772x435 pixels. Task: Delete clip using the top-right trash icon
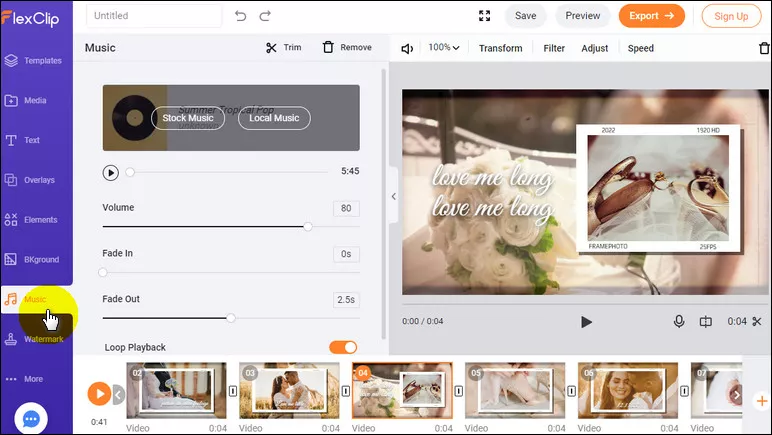764,48
